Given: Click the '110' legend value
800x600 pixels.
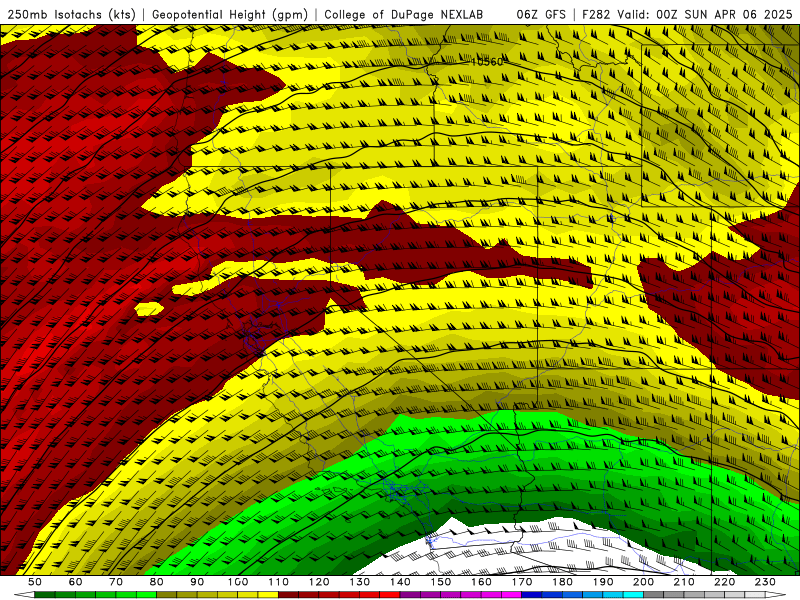Looking at the screenshot, I should click(x=278, y=582).
